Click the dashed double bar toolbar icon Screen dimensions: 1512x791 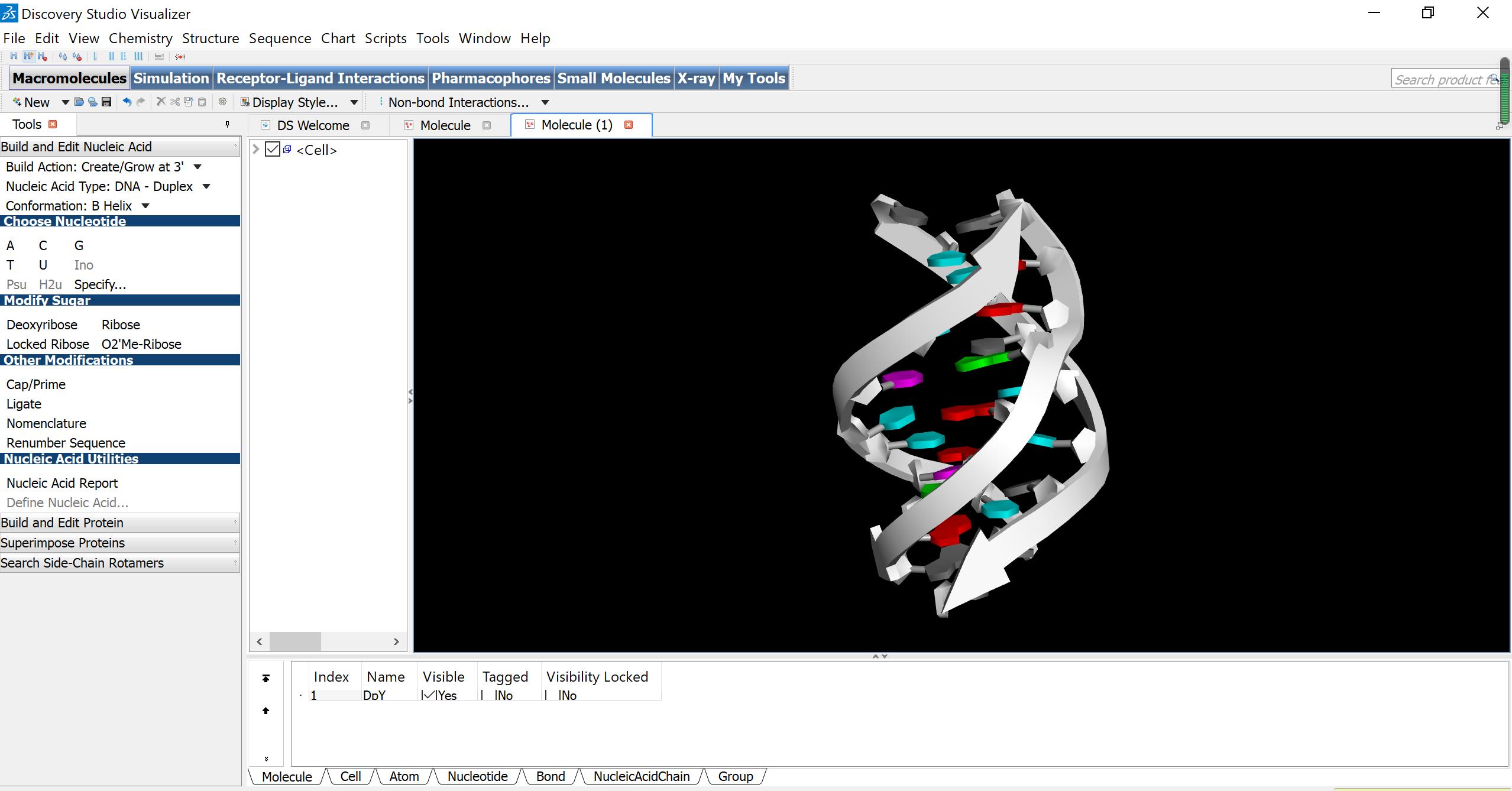[124, 57]
